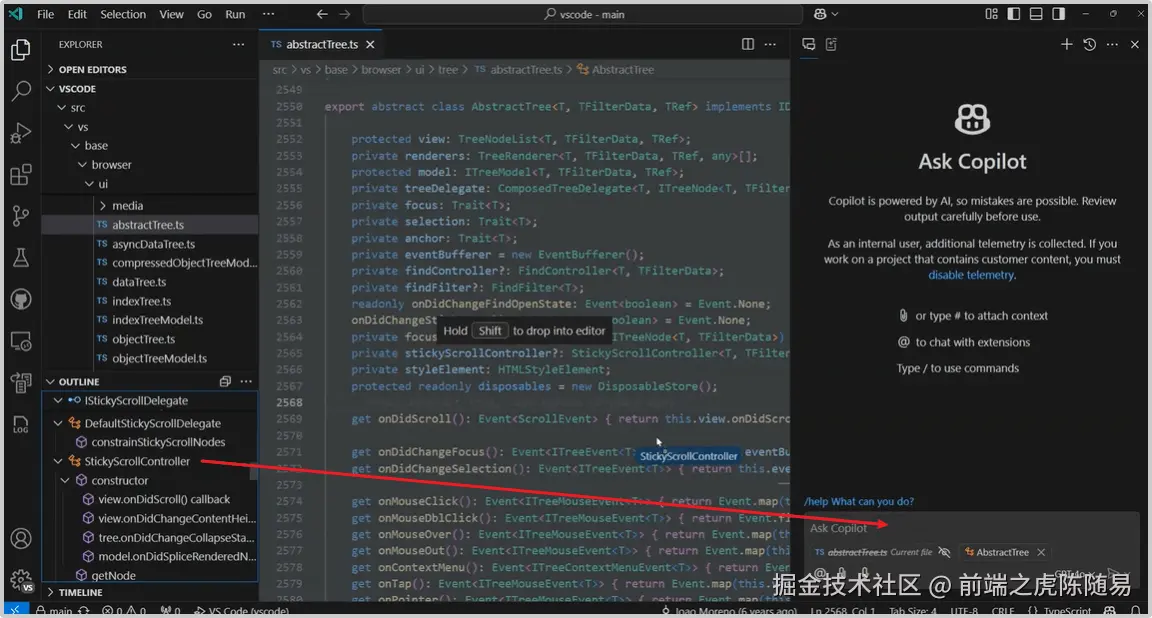This screenshot has width=1152, height=618.
Task: Click the disable telemetry link
Action: click(971, 275)
